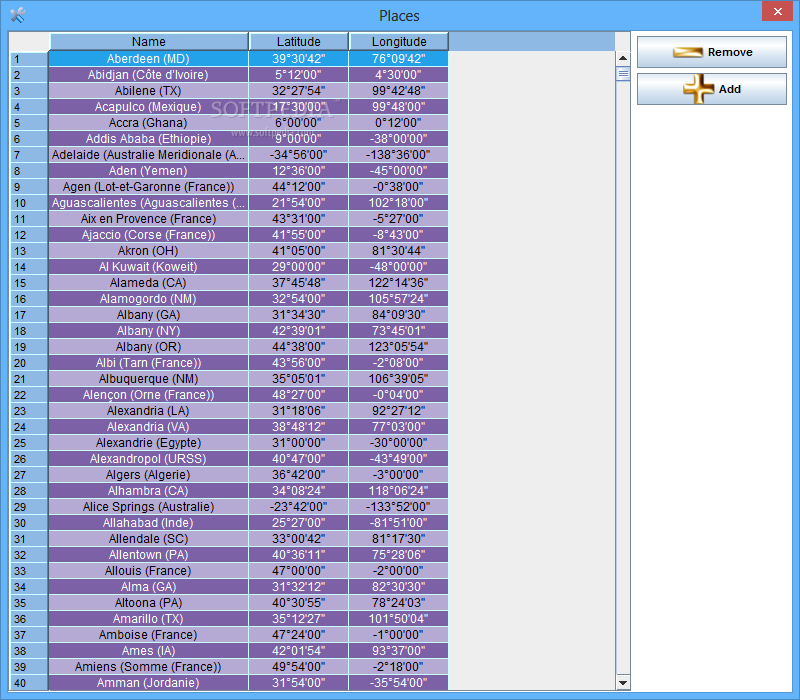Viewport: 800px width, 700px height.
Task: Select Abidjan (Côte d'Ivoire) entry
Action: pyautogui.click(x=148, y=74)
